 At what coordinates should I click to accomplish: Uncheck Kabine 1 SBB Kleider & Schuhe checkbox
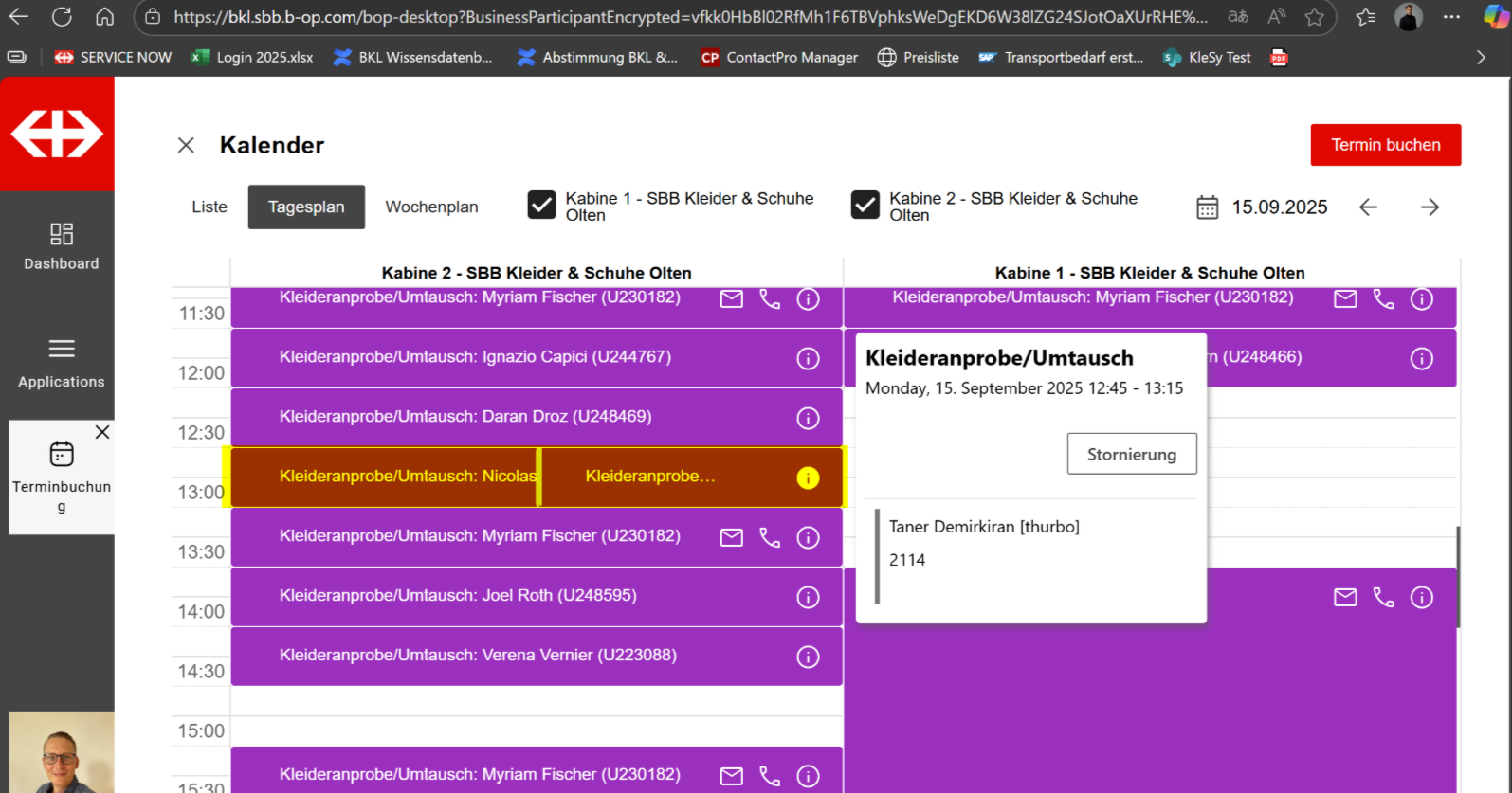(542, 206)
